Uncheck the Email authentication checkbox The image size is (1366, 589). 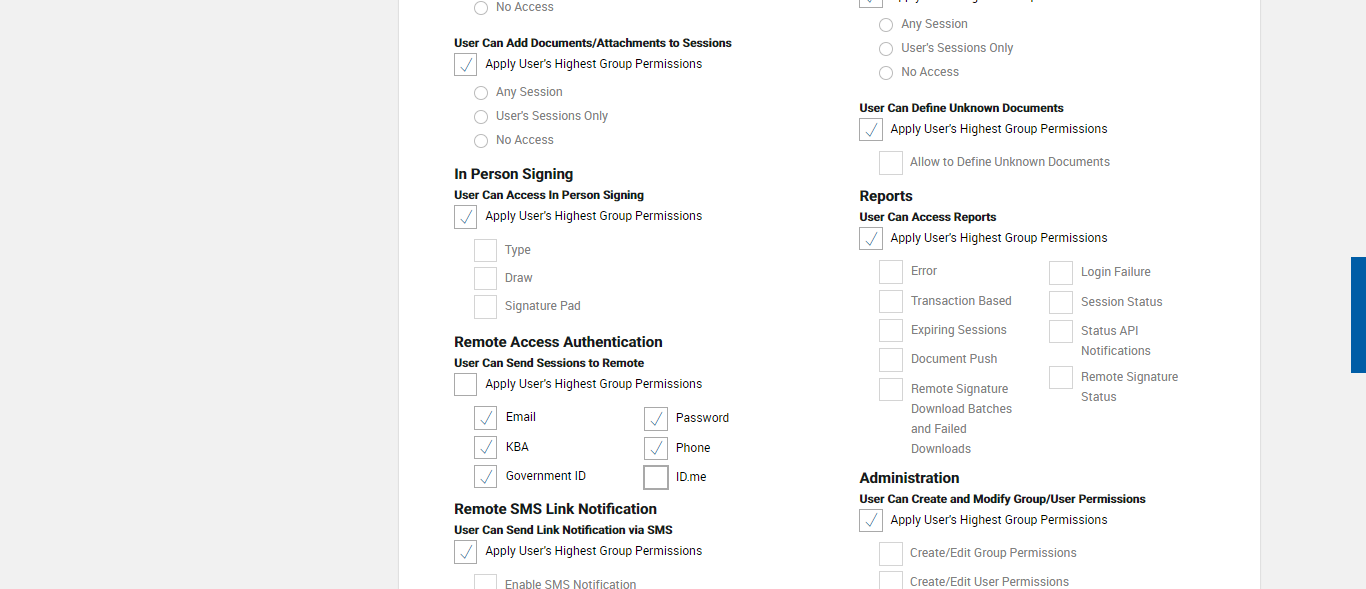485,418
